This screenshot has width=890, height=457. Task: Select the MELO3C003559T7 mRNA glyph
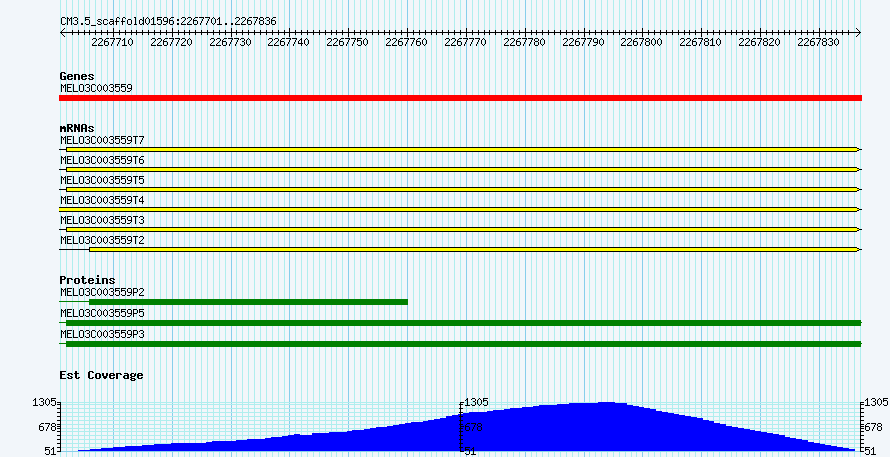coord(460,149)
